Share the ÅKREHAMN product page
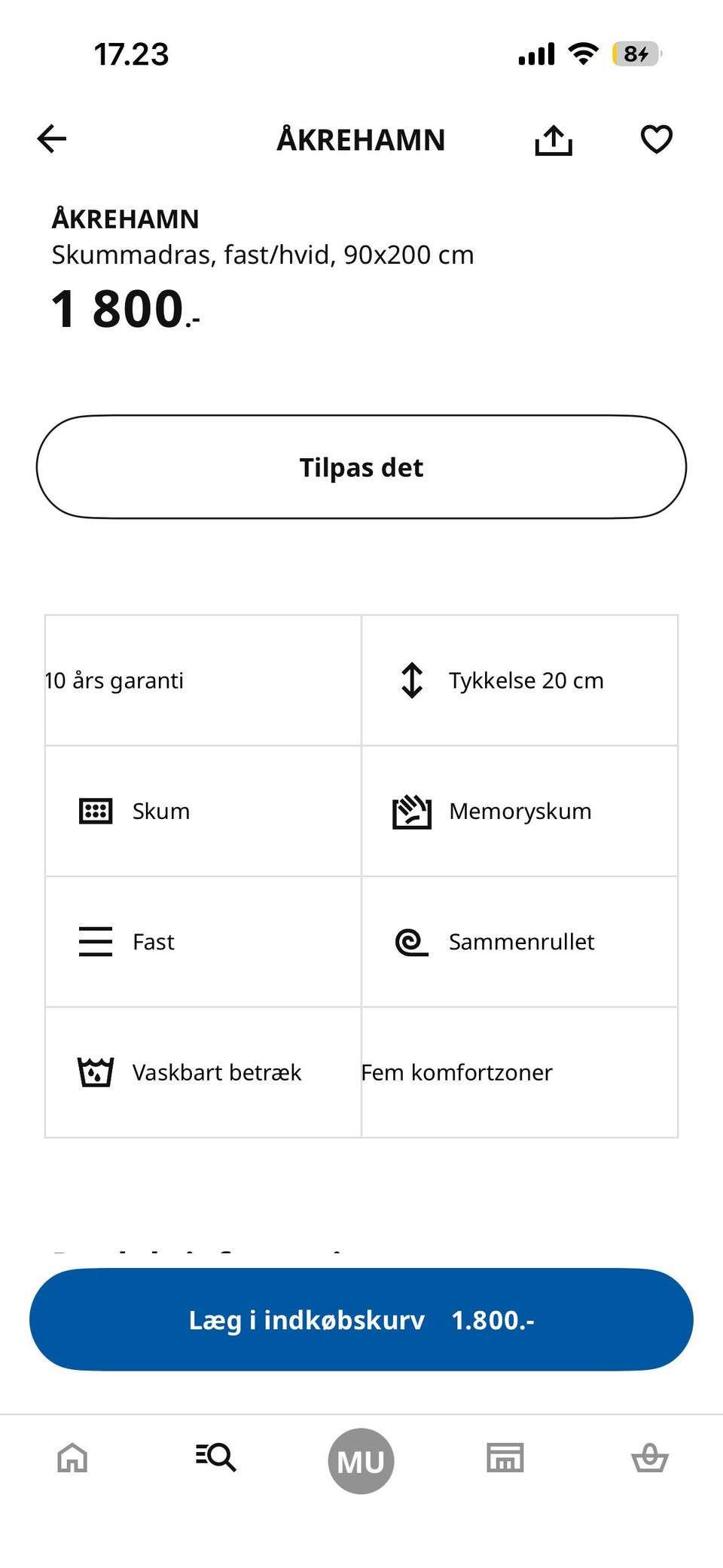This screenshot has width=723, height=1568. pyautogui.click(x=554, y=140)
